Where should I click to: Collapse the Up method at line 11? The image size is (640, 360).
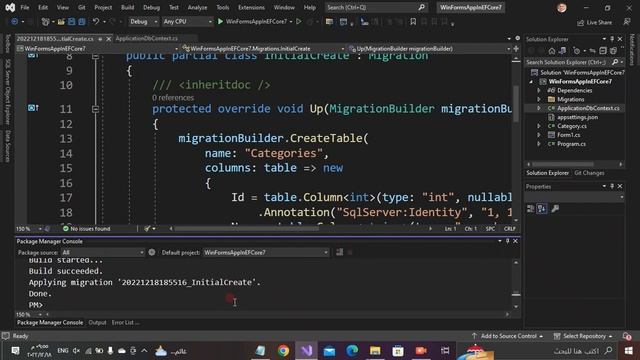point(95,109)
